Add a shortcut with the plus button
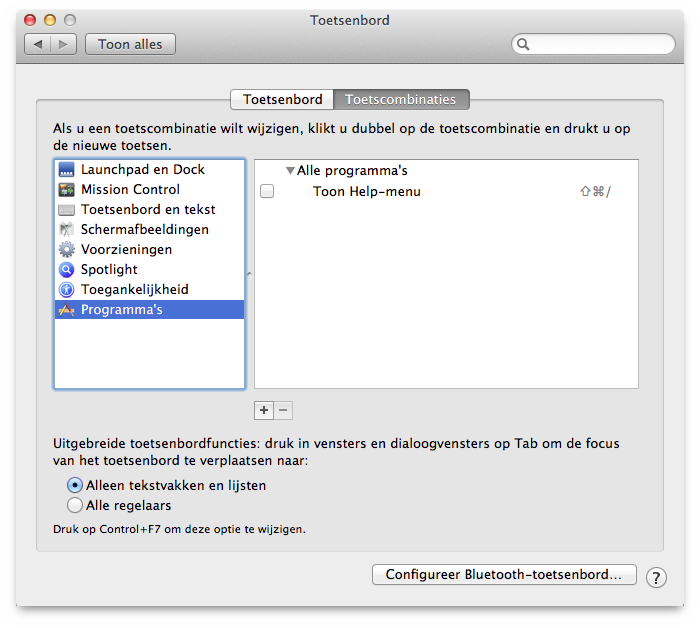The height and width of the screenshot is (628, 700). [264, 410]
